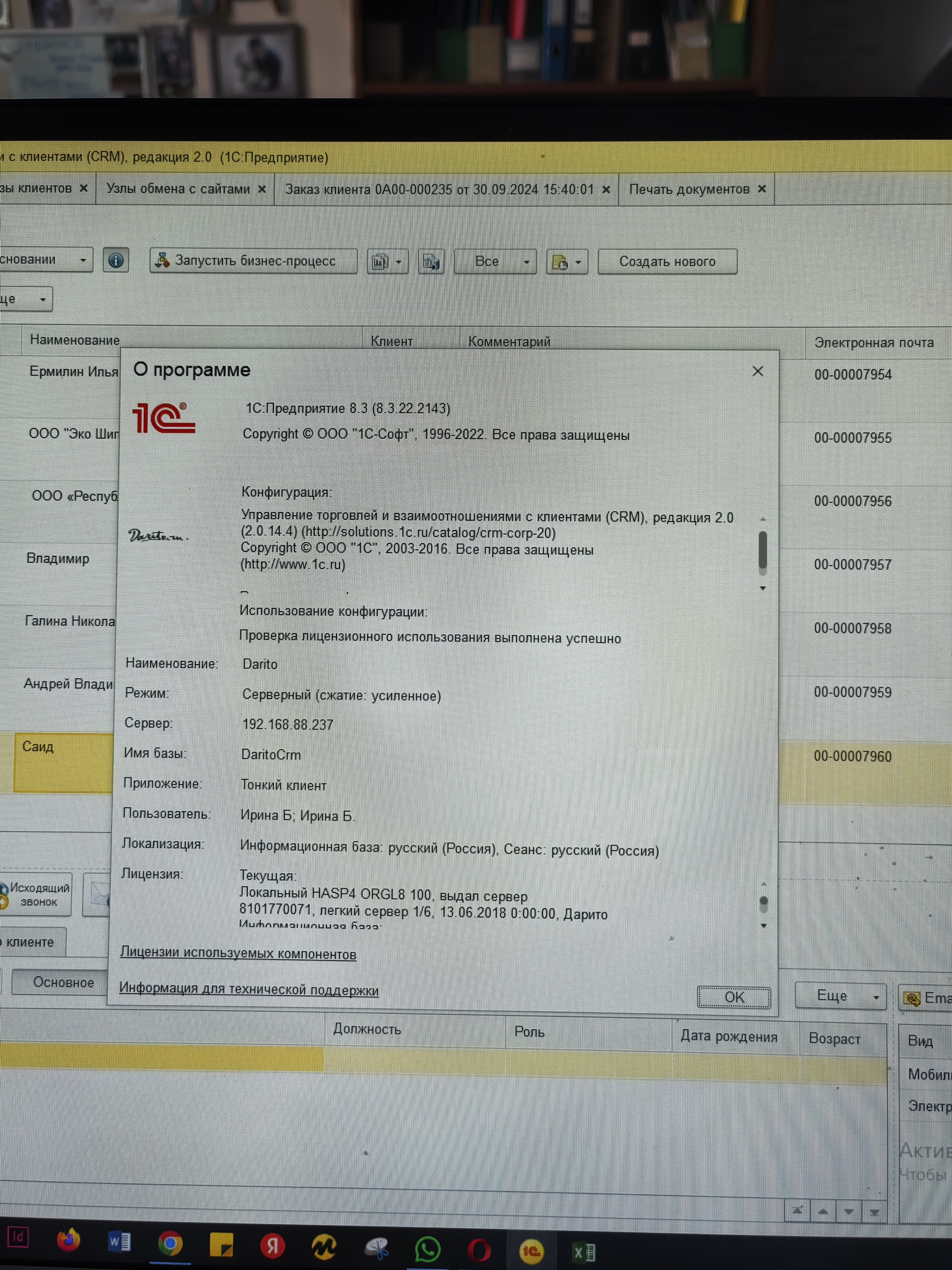Open 'Заказ клиента 0А00-000235' tab

[x=439, y=189]
